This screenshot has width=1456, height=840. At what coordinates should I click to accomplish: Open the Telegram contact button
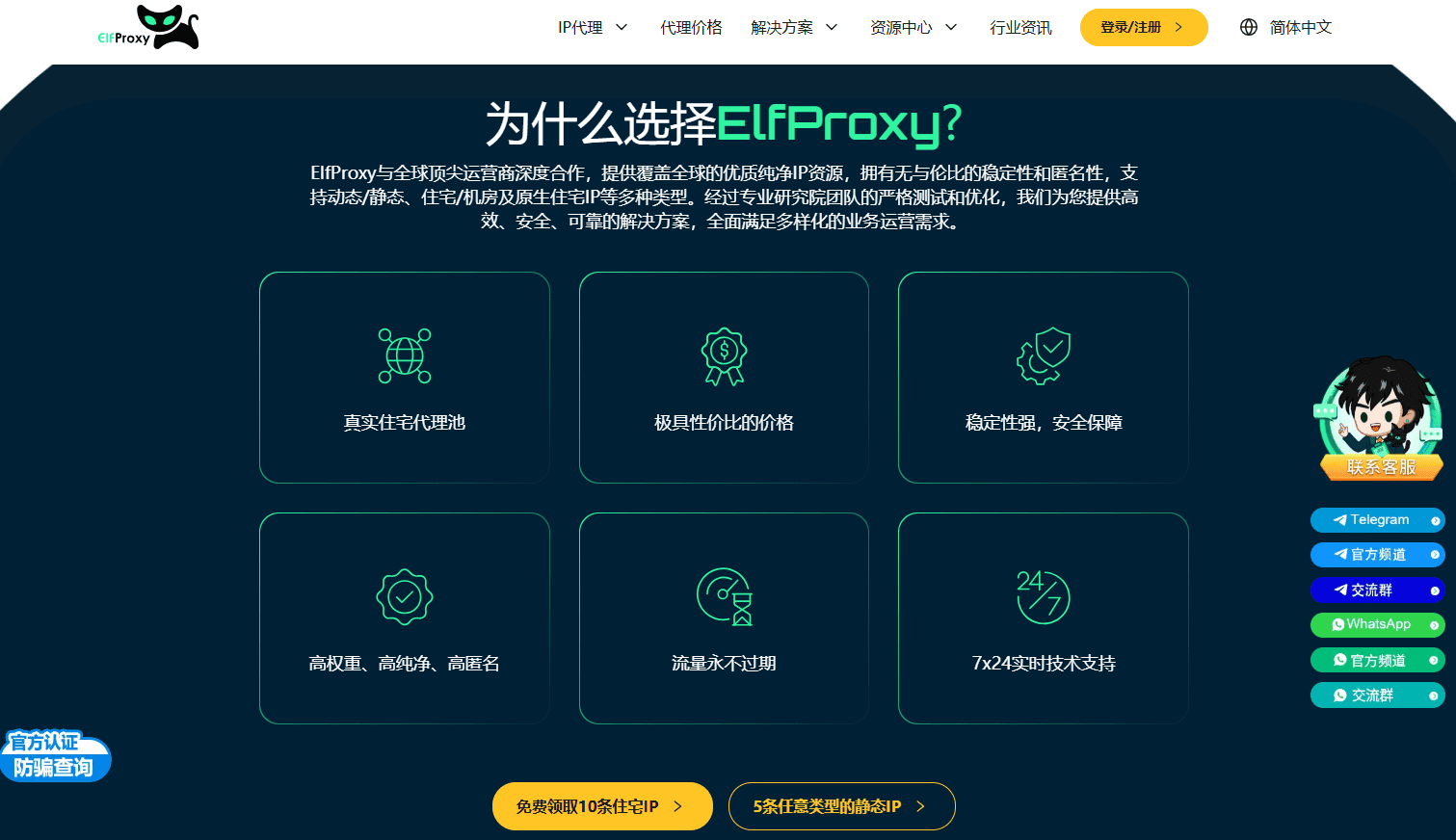[1377, 520]
